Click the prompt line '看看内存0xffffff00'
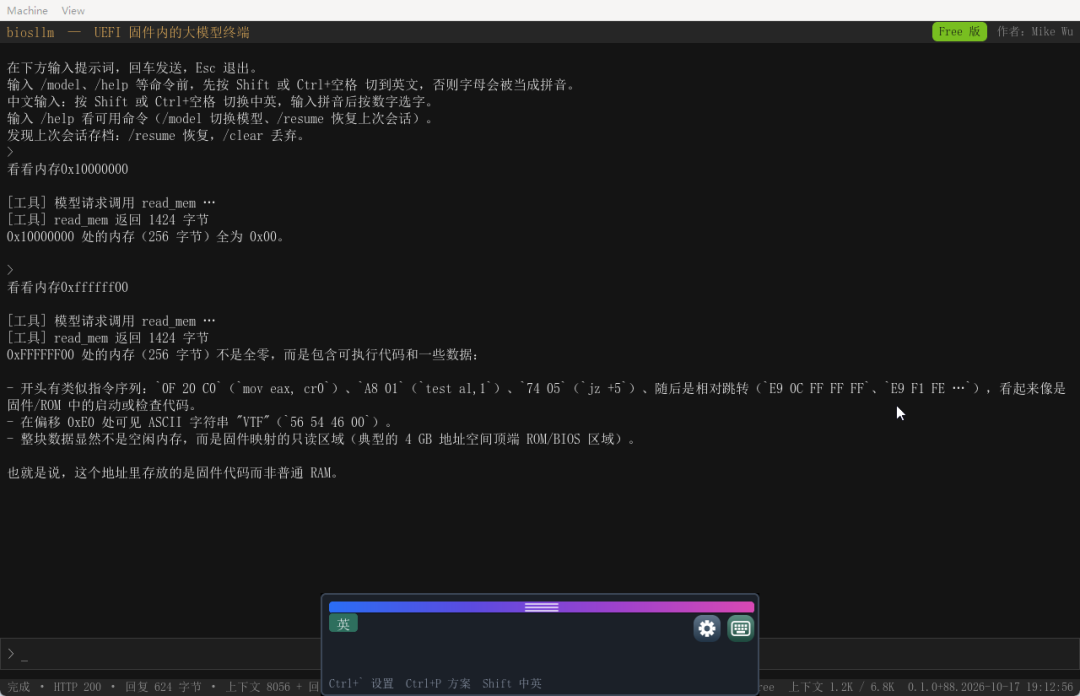 (x=68, y=287)
